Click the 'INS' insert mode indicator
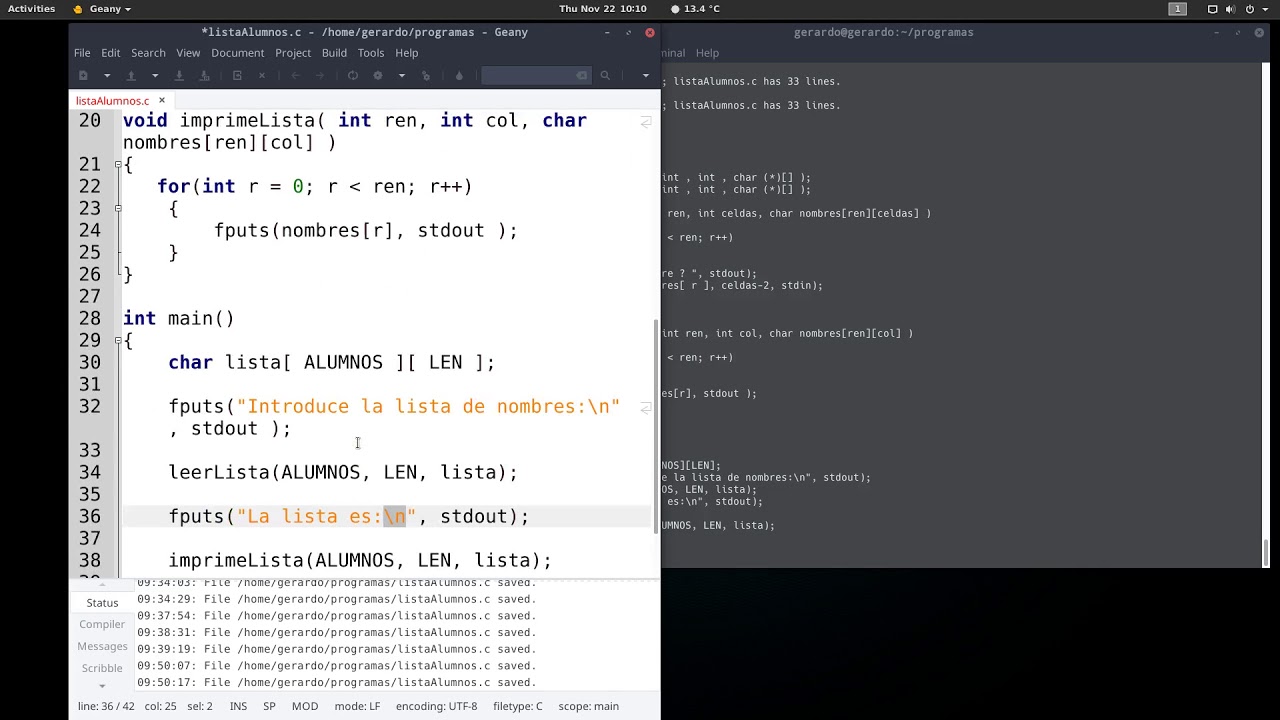This screenshot has height=720, width=1280. click(238, 706)
